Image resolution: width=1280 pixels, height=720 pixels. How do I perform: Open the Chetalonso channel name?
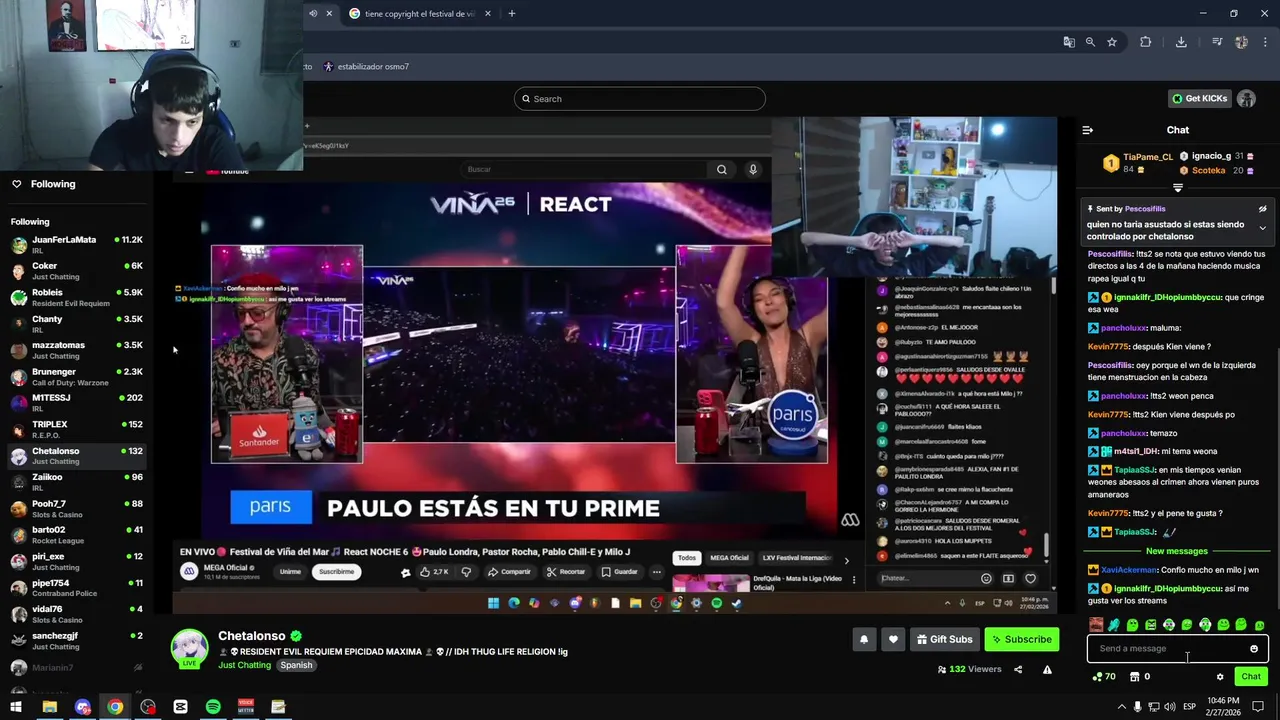(x=252, y=636)
